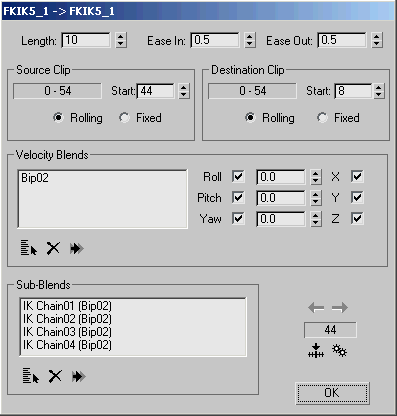The height and width of the screenshot is (416, 397).
Task: Click the gears icon beside the frame marker icon
Action: [339, 351]
